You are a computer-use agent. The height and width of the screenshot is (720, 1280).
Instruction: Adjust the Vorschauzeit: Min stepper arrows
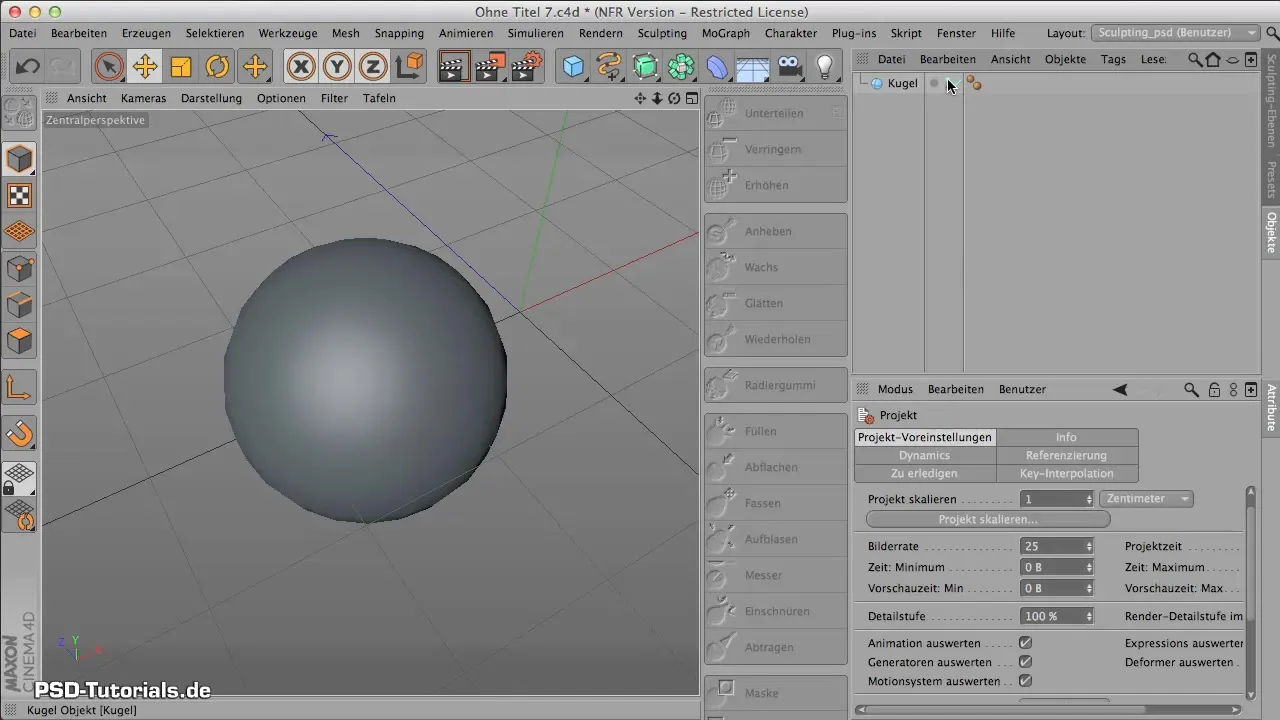[1089, 588]
